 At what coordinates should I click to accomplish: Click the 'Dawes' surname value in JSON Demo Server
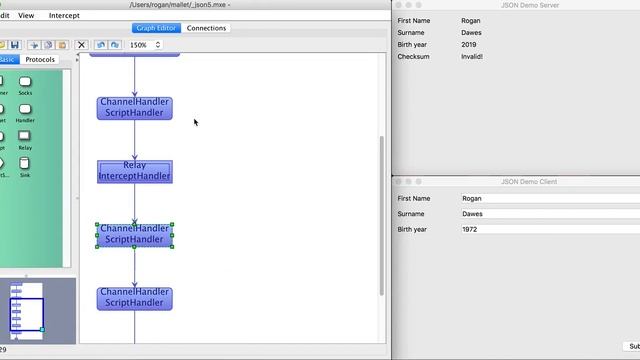pyautogui.click(x=471, y=33)
